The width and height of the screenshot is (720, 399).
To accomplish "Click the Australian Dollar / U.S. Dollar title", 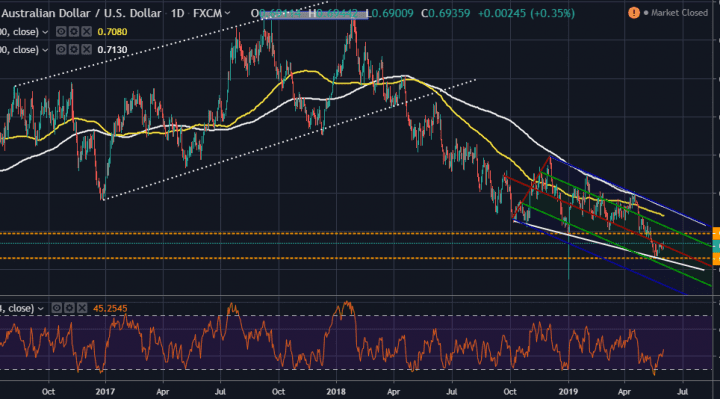I will click(81, 13).
